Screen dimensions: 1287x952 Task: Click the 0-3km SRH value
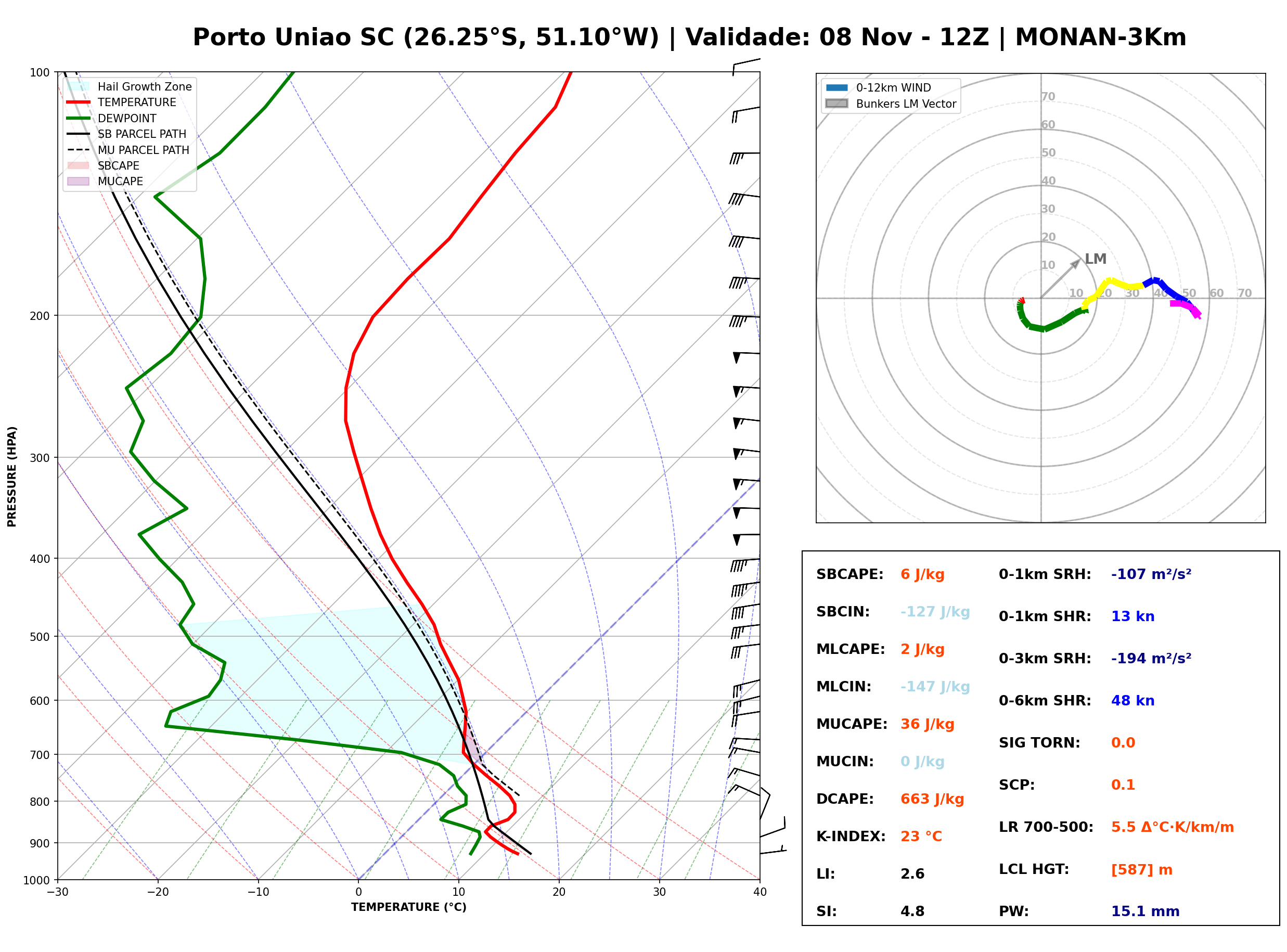click(x=1151, y=659)
